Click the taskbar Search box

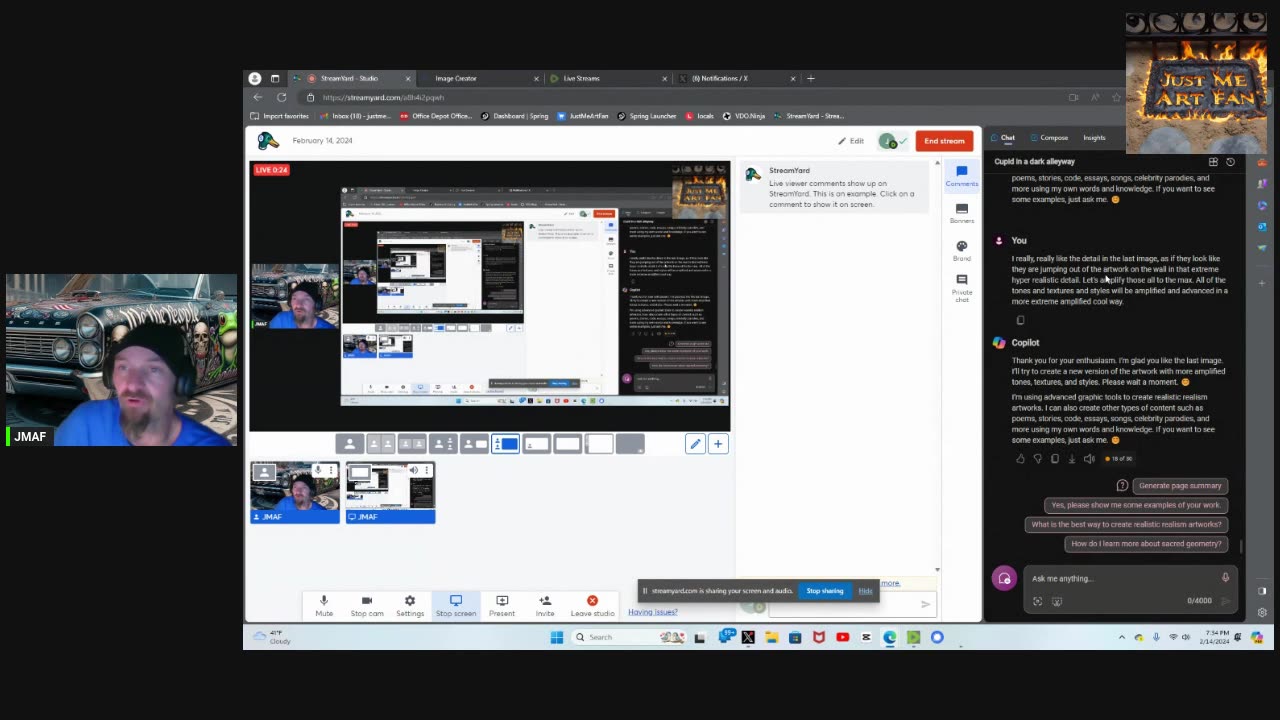tap(628, 637)
